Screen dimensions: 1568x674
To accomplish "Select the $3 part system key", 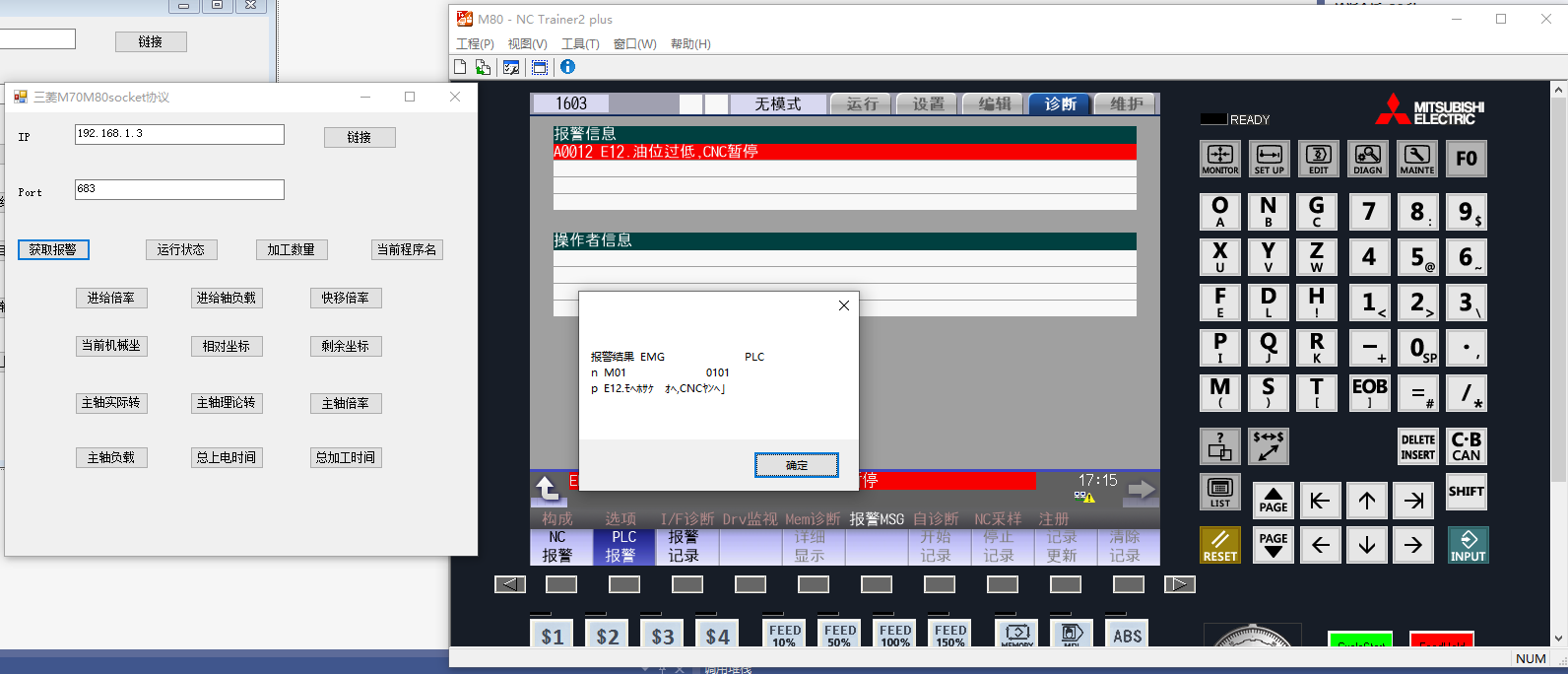I will coord(662,635).
